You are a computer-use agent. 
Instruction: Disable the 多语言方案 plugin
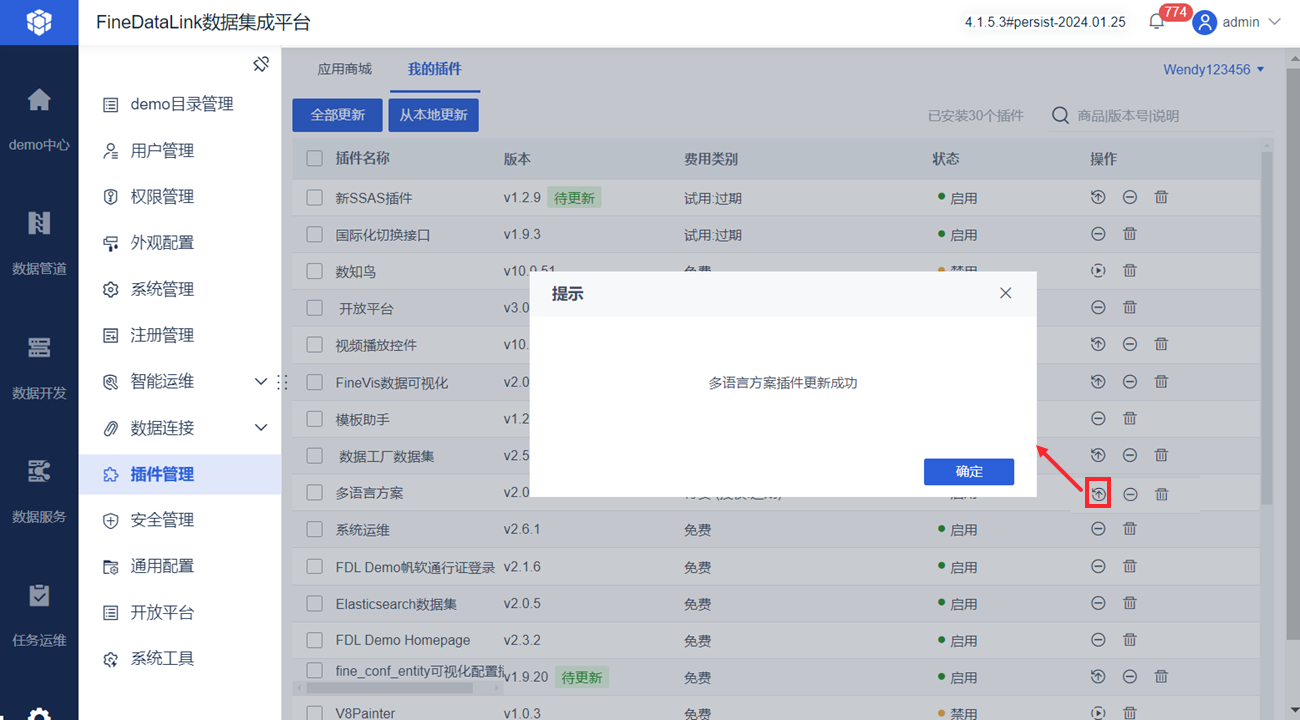pyautogui.click(x=1130, y=494)
